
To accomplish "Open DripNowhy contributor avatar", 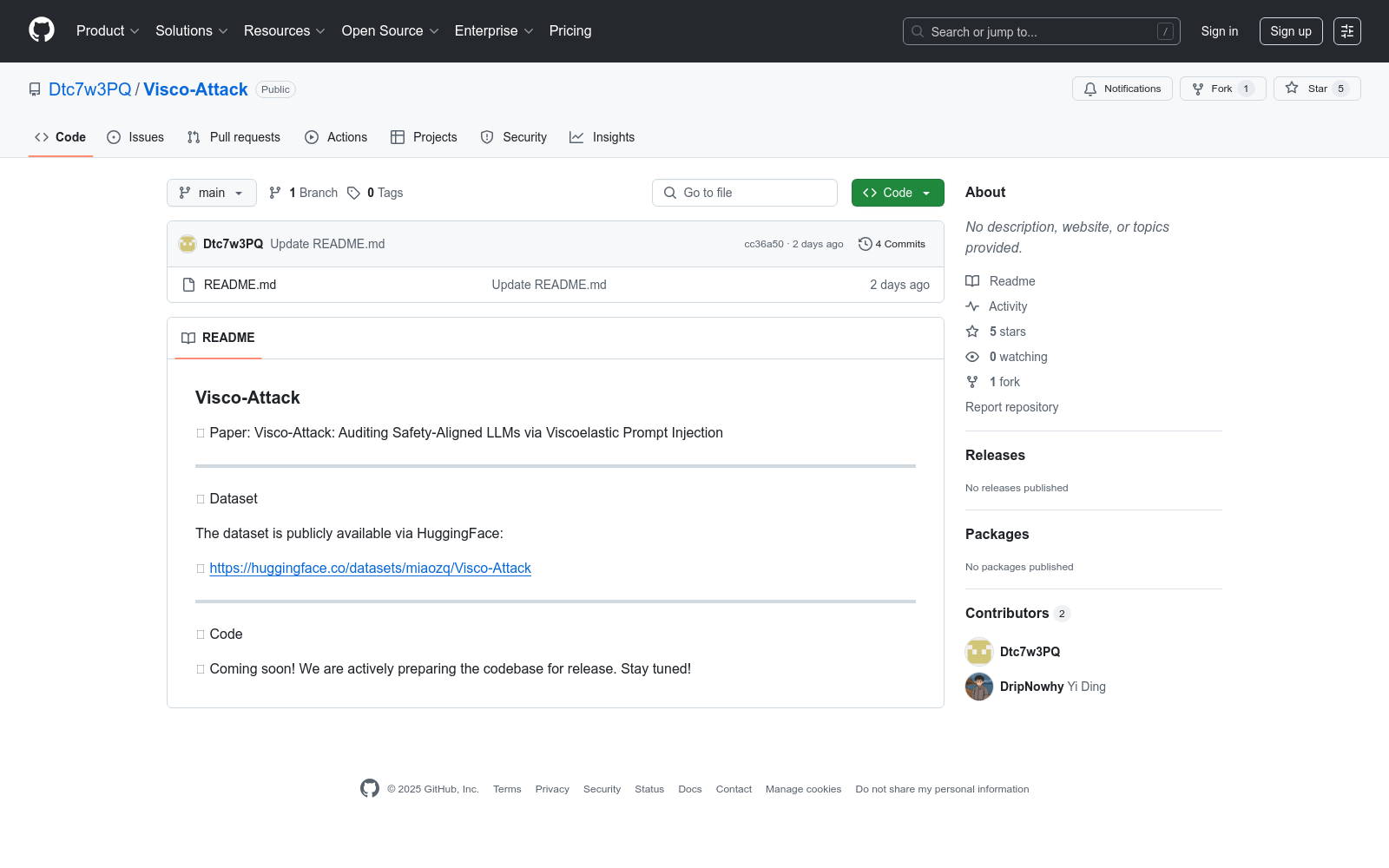I will pyautogui.click(x=979, y=687).
